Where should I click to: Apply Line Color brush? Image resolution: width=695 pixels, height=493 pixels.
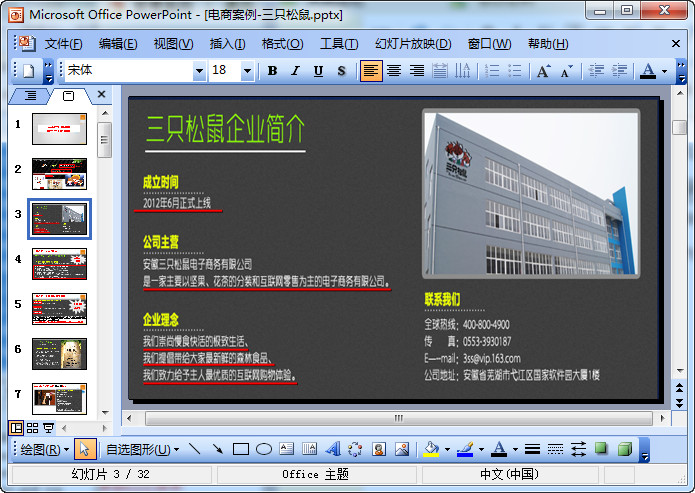tap(465, 449)
